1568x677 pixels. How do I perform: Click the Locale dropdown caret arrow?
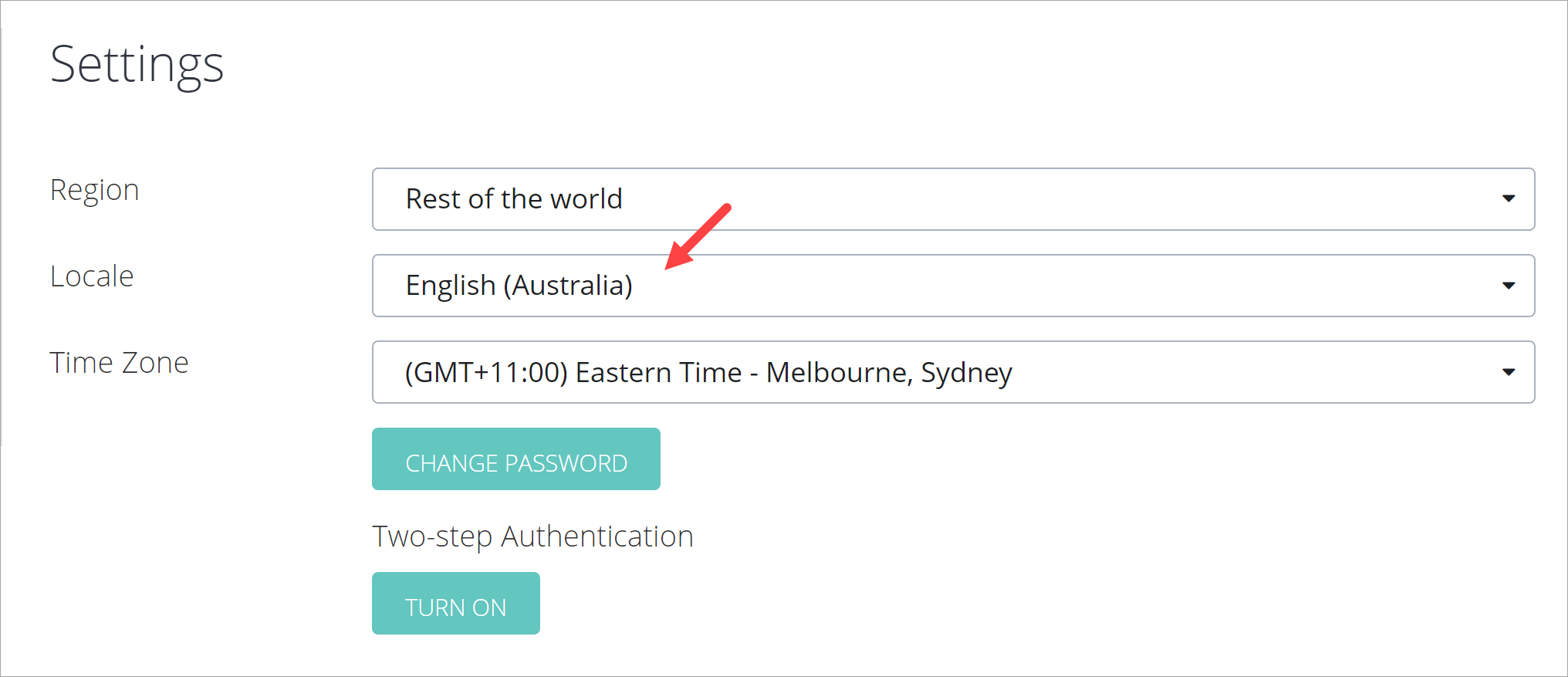[x=1509, y=286]
